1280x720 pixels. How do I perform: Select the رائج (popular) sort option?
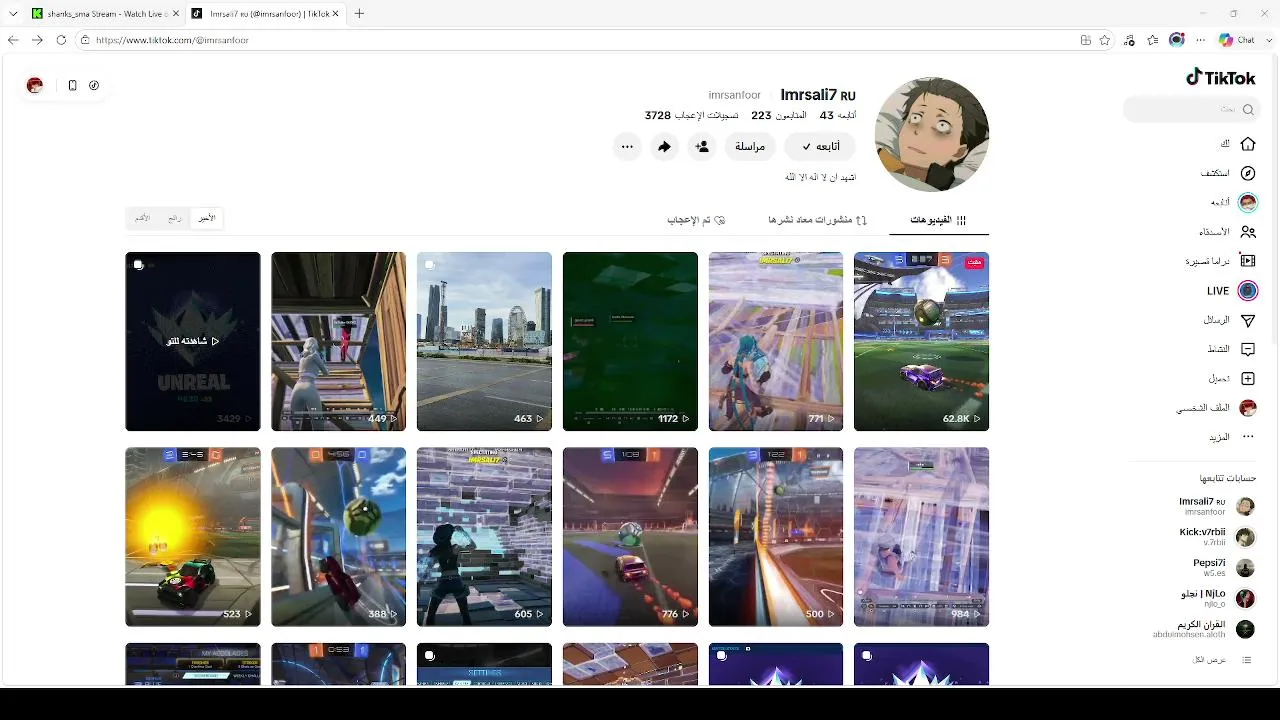(175, 218)
